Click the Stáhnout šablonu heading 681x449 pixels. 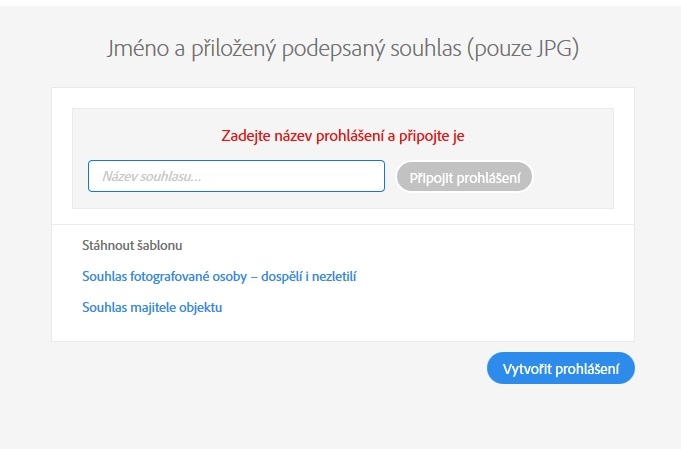[x=132, y=245]
